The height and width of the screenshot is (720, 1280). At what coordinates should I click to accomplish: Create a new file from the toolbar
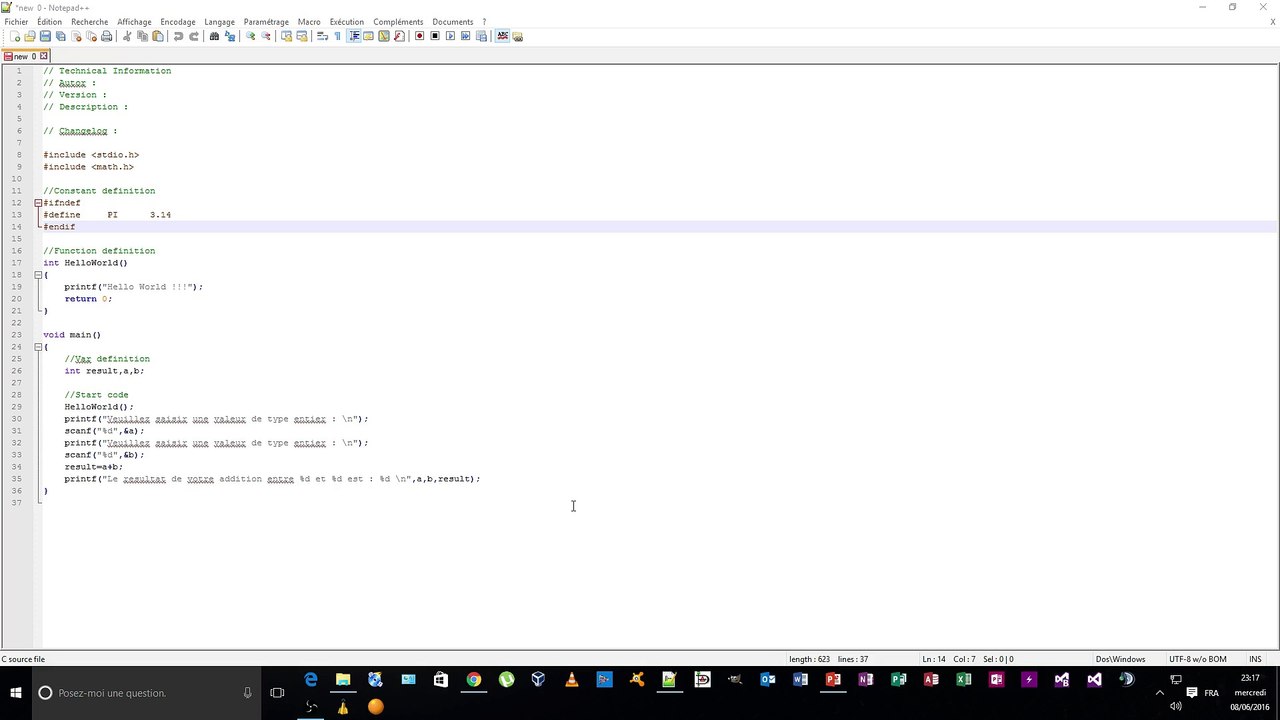[15, 36]
